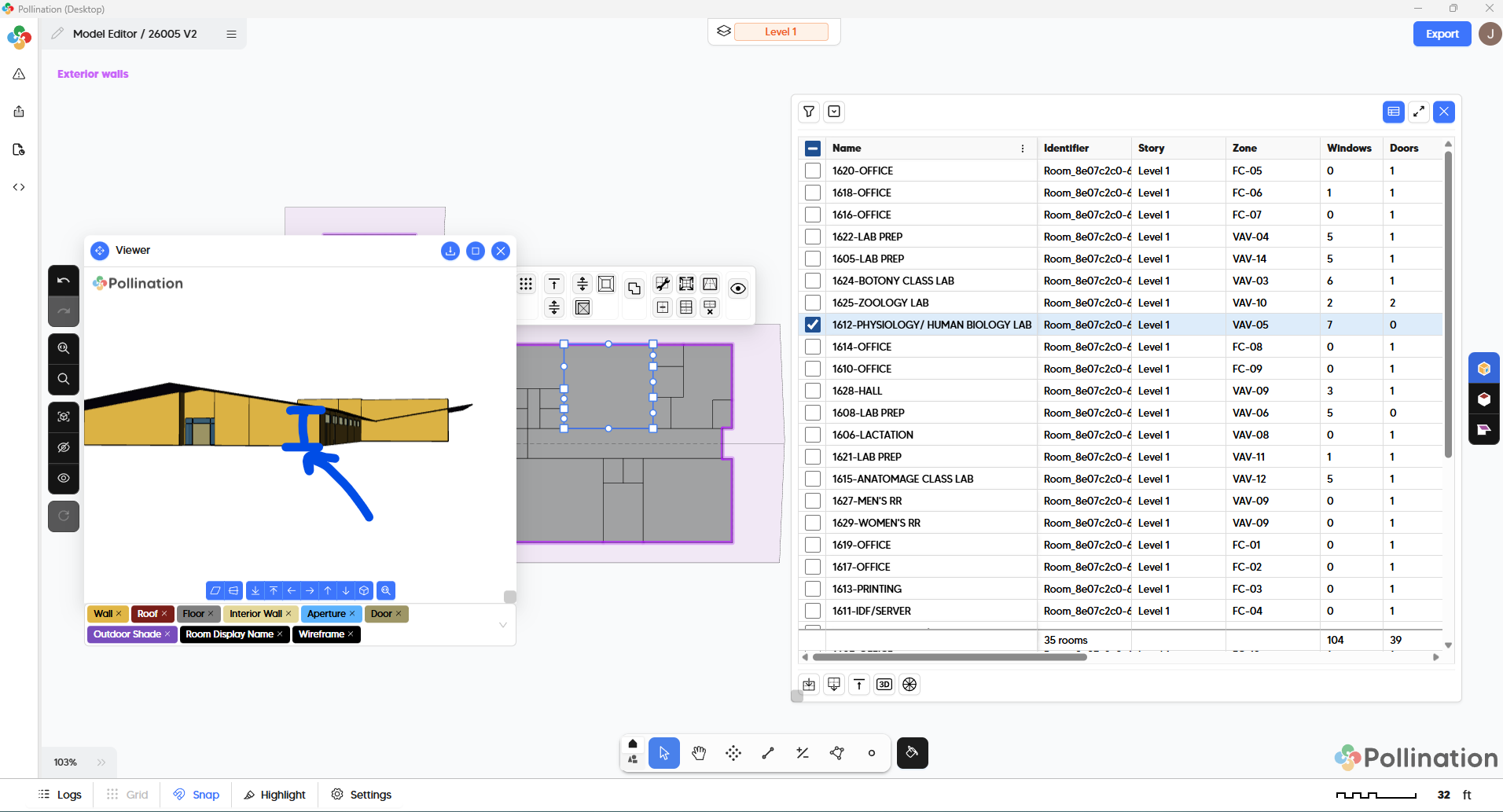Open the Logs tab
This screenshot has width=1503, height=812.
pyautogui.click(x=61, y=795)
